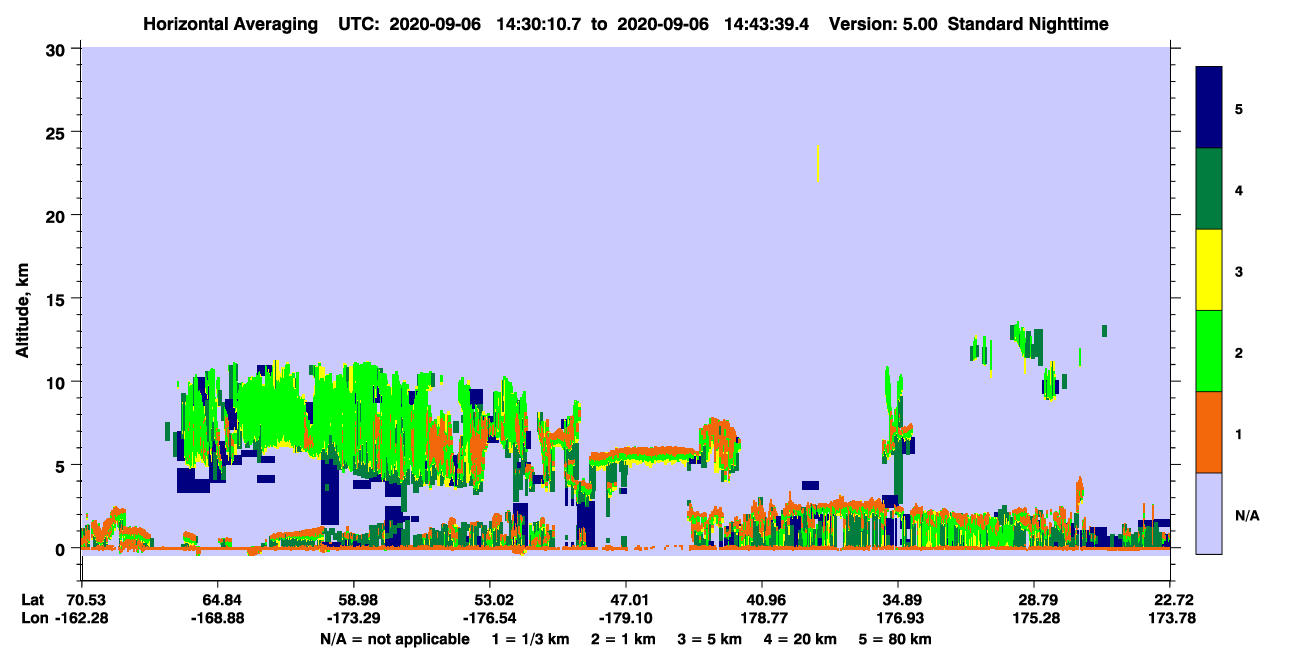Click the 'Lat' axis row label
Screen dimensions: 1300x667
[x=33, y=599]
